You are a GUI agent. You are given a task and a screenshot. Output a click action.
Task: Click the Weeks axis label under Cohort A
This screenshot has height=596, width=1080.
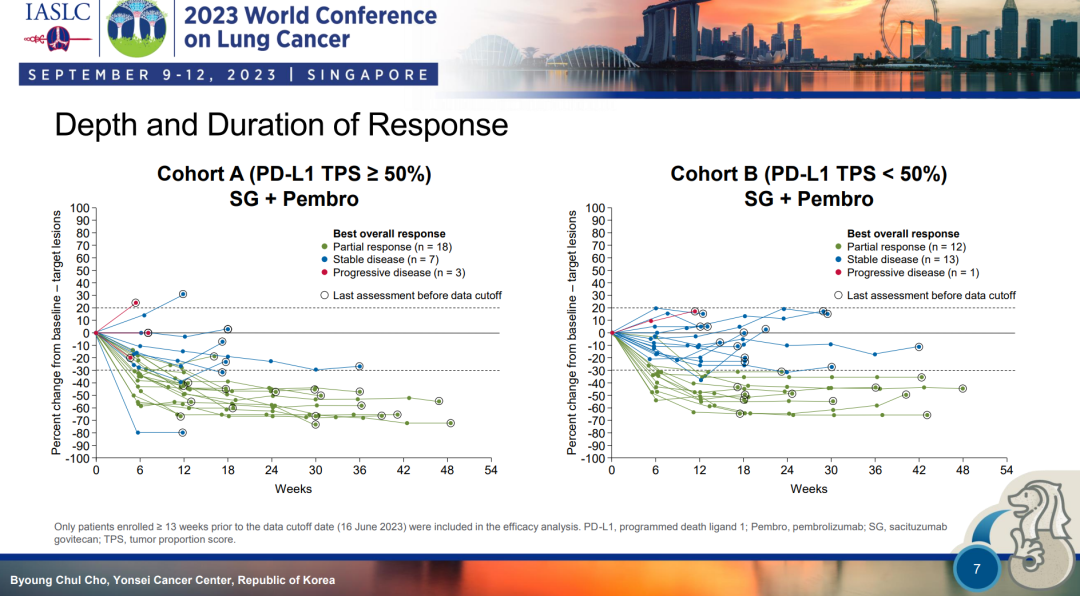click(293, 489)
